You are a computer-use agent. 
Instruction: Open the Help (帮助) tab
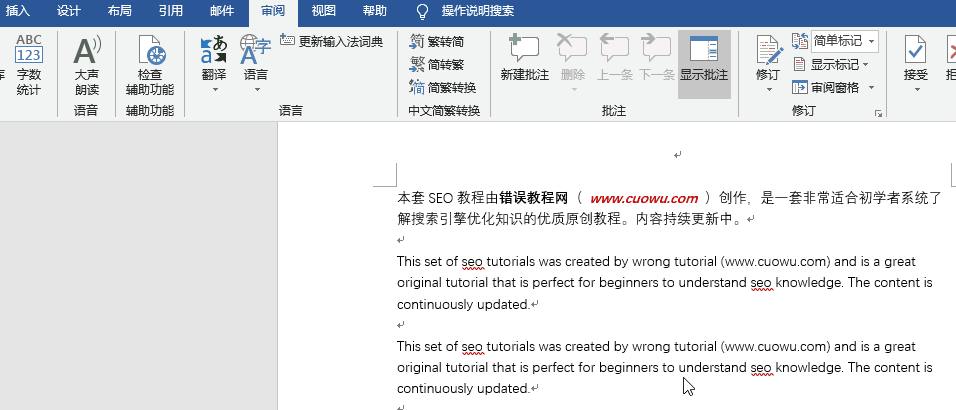pyautogui.click(x=374, y=11)
